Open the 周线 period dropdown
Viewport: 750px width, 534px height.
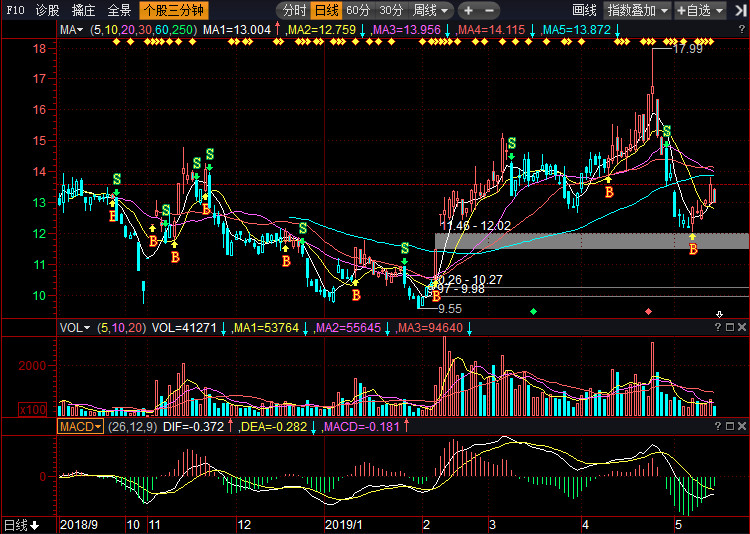tap(430, 11)
